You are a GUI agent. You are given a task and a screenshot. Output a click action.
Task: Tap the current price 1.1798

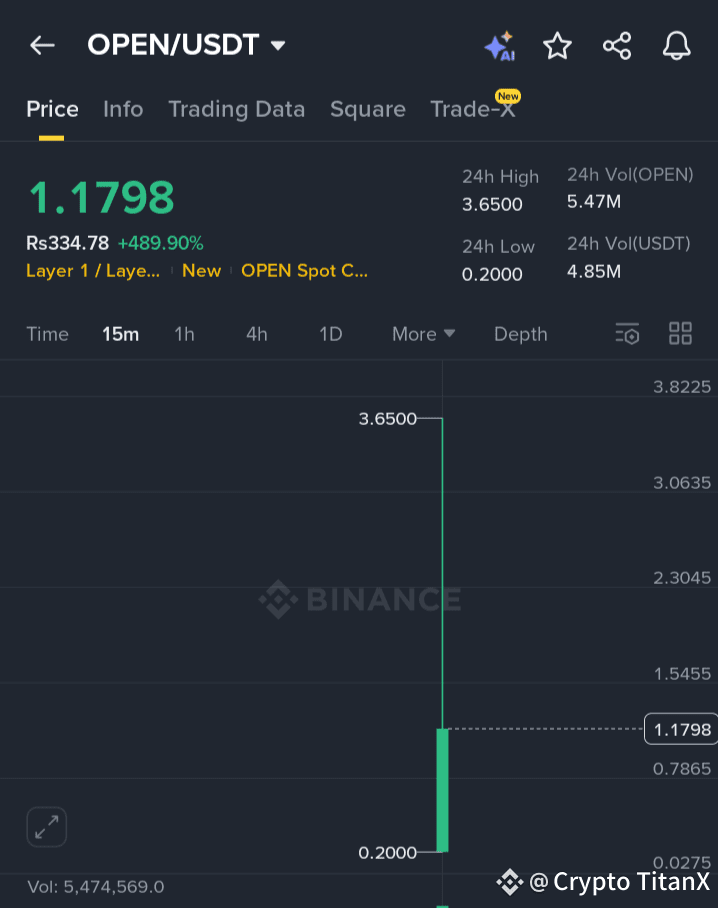point(101,197)
